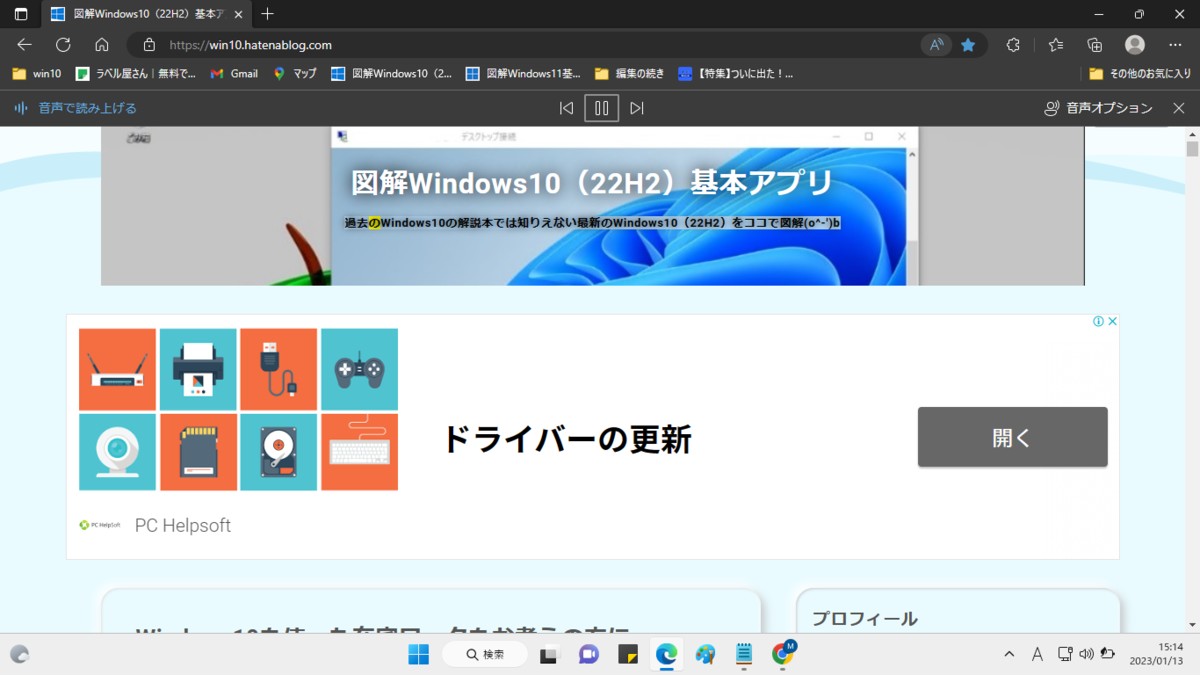
Task: Close the 図解Windows10 browser tab
Action: pyautogui.click(x=240, y=14)
